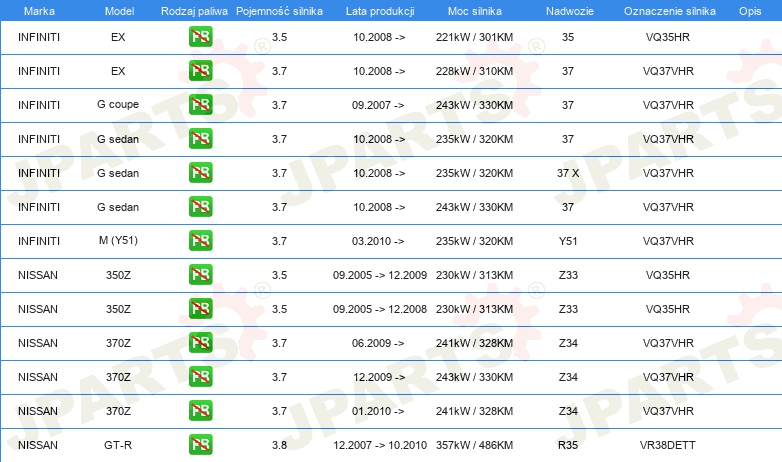The image size is (782, 462).
Task: Click fuel icon in NISSAN 350Z row ending 12.2009
Action: (x=200, y=274)
